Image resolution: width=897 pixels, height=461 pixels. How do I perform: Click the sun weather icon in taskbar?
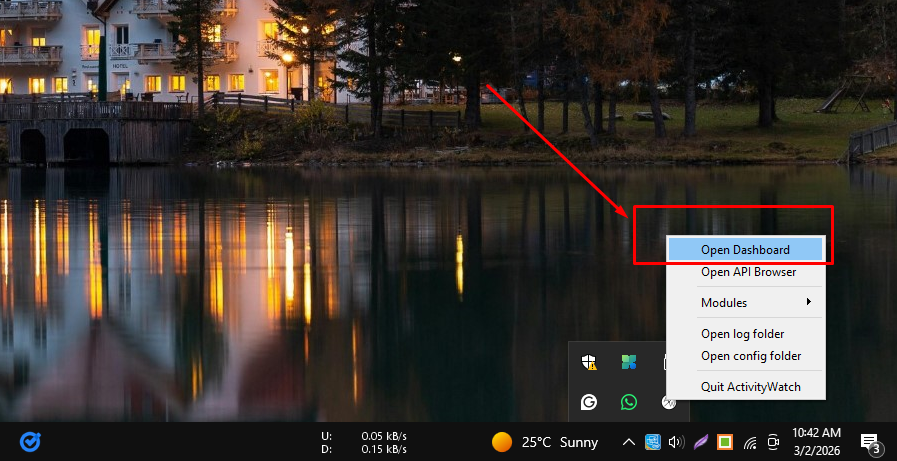[x=502, y=442]
